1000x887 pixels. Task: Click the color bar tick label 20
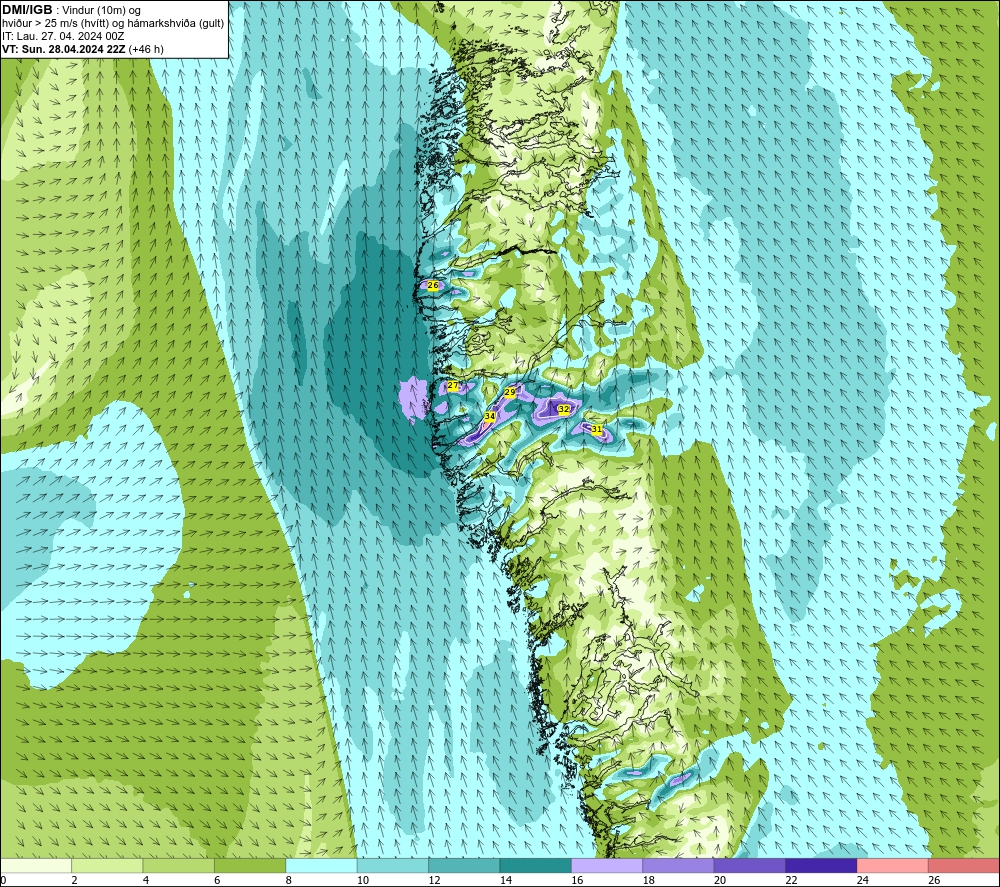pyautogui.click(x=720, y=880)
